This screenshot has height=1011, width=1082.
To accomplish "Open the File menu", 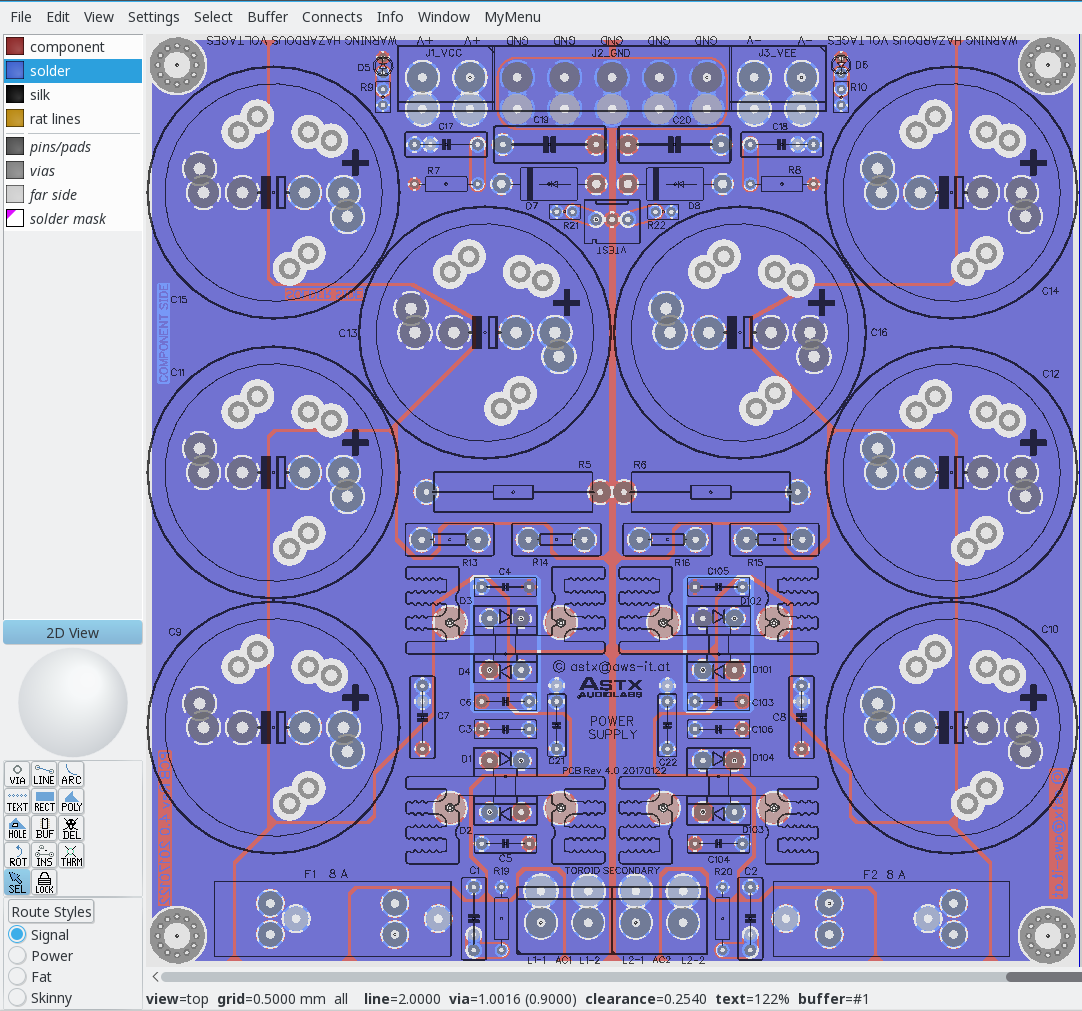I will coord(21,17).
